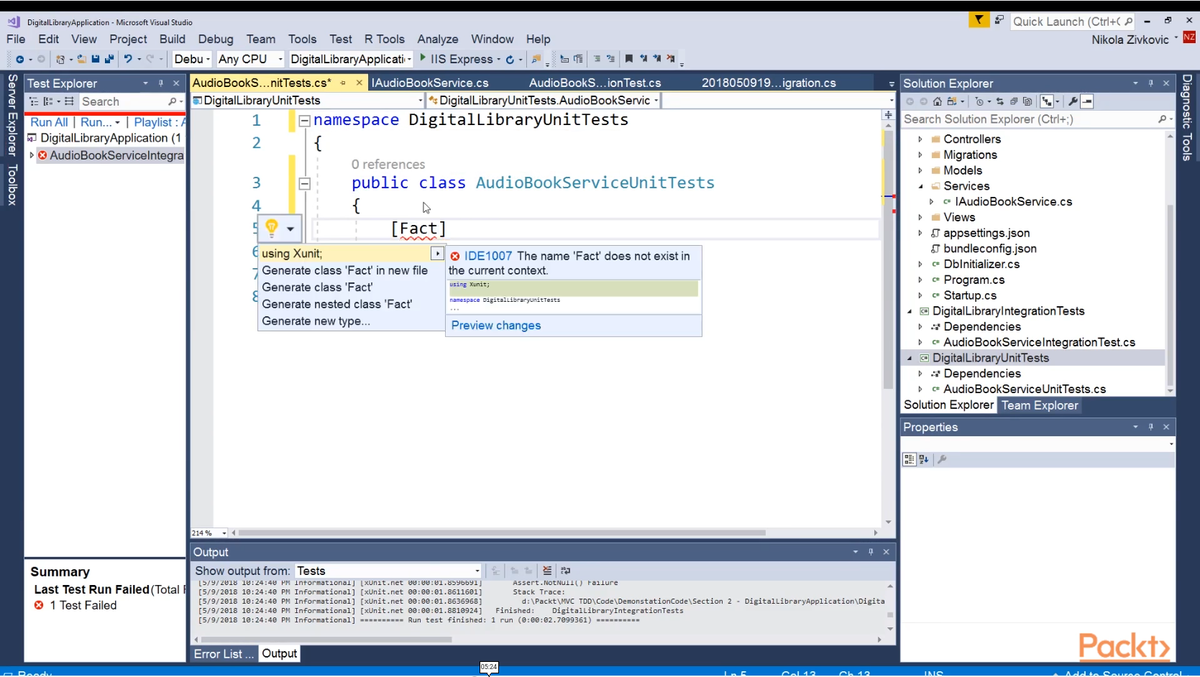The width and height of the screenshot is (1200, 677).
Task: Click the Playlist link in Test Explorer
Action: 160,122
